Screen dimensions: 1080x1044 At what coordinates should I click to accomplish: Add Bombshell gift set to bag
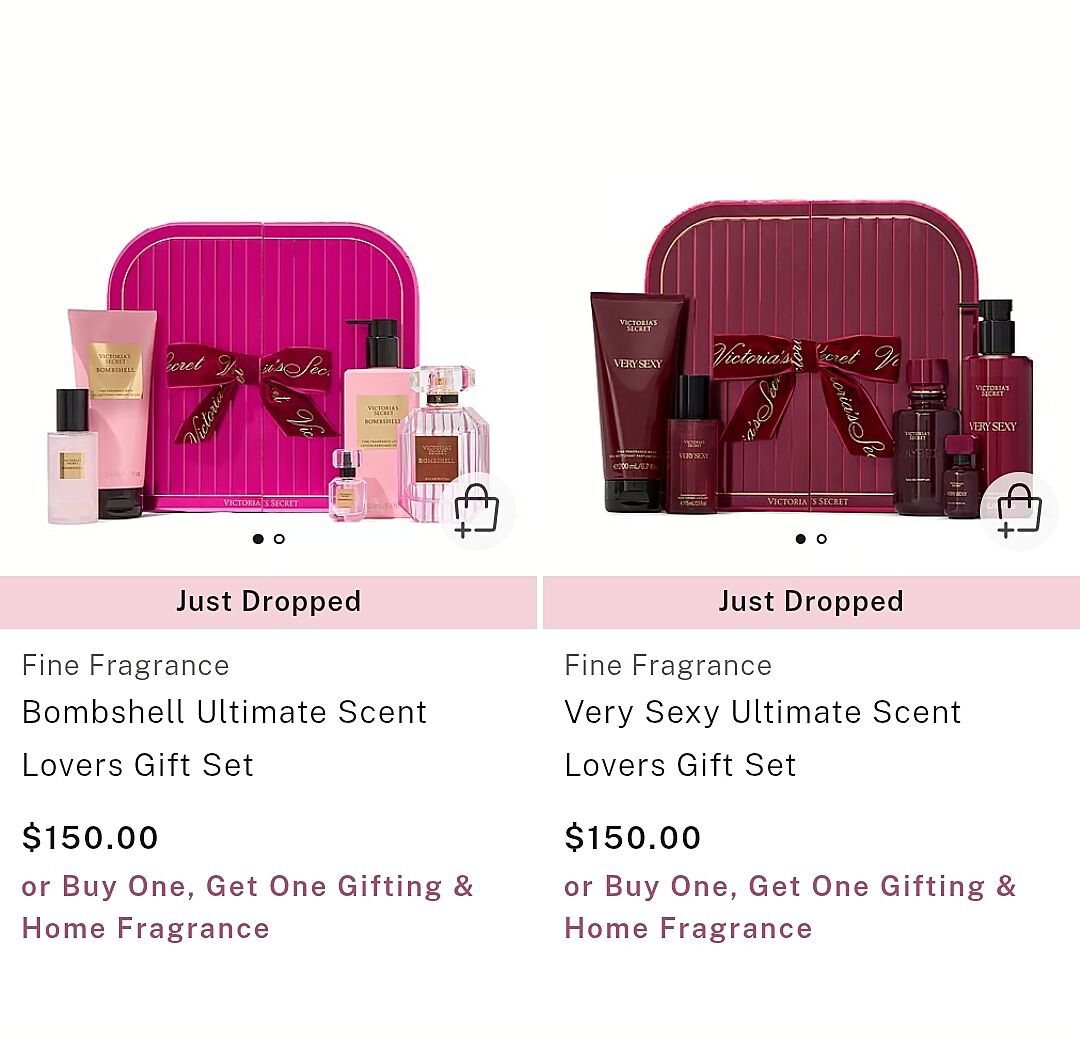pos(477,511)
